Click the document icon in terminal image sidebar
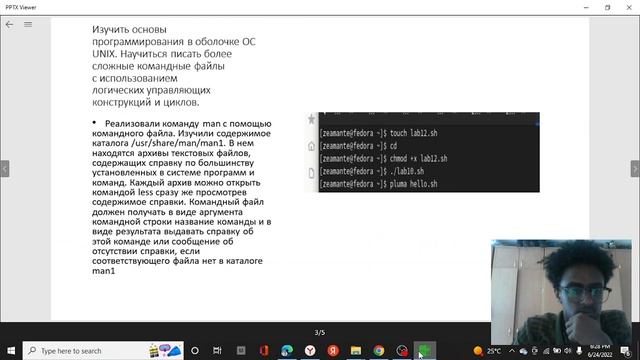640x360 pixels. click(x=311, y=173)
